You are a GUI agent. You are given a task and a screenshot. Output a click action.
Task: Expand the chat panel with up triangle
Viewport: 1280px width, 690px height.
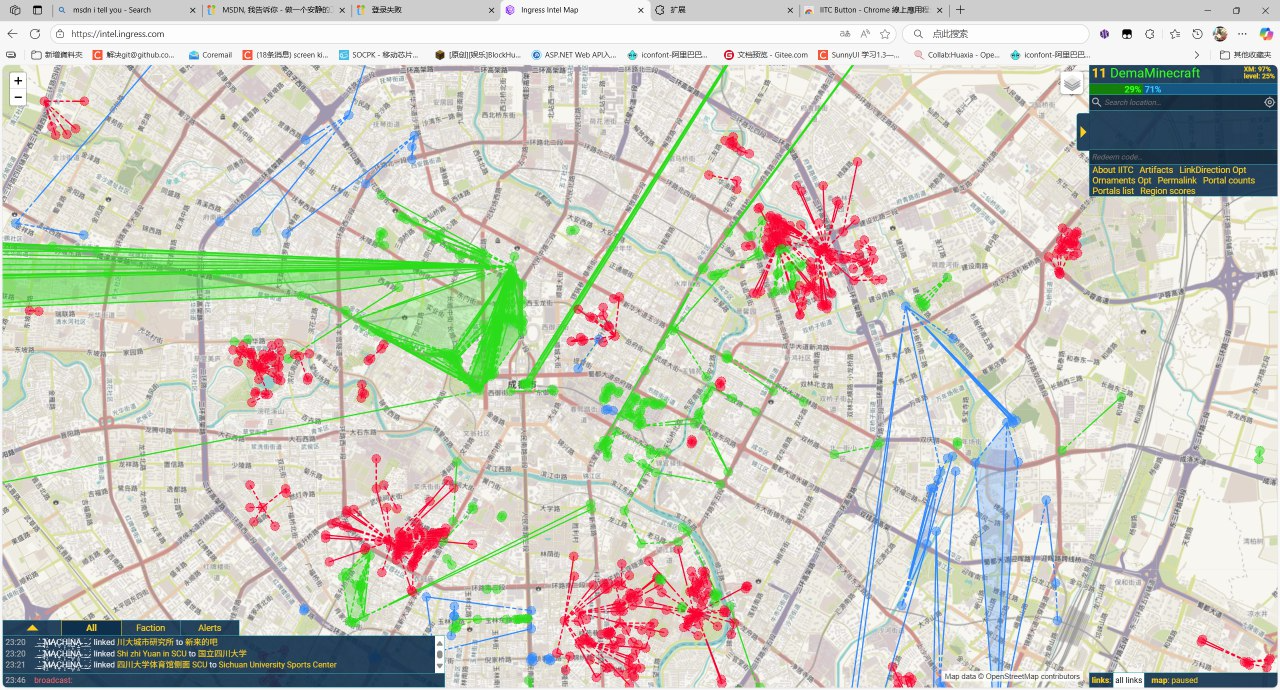point(32,628)
